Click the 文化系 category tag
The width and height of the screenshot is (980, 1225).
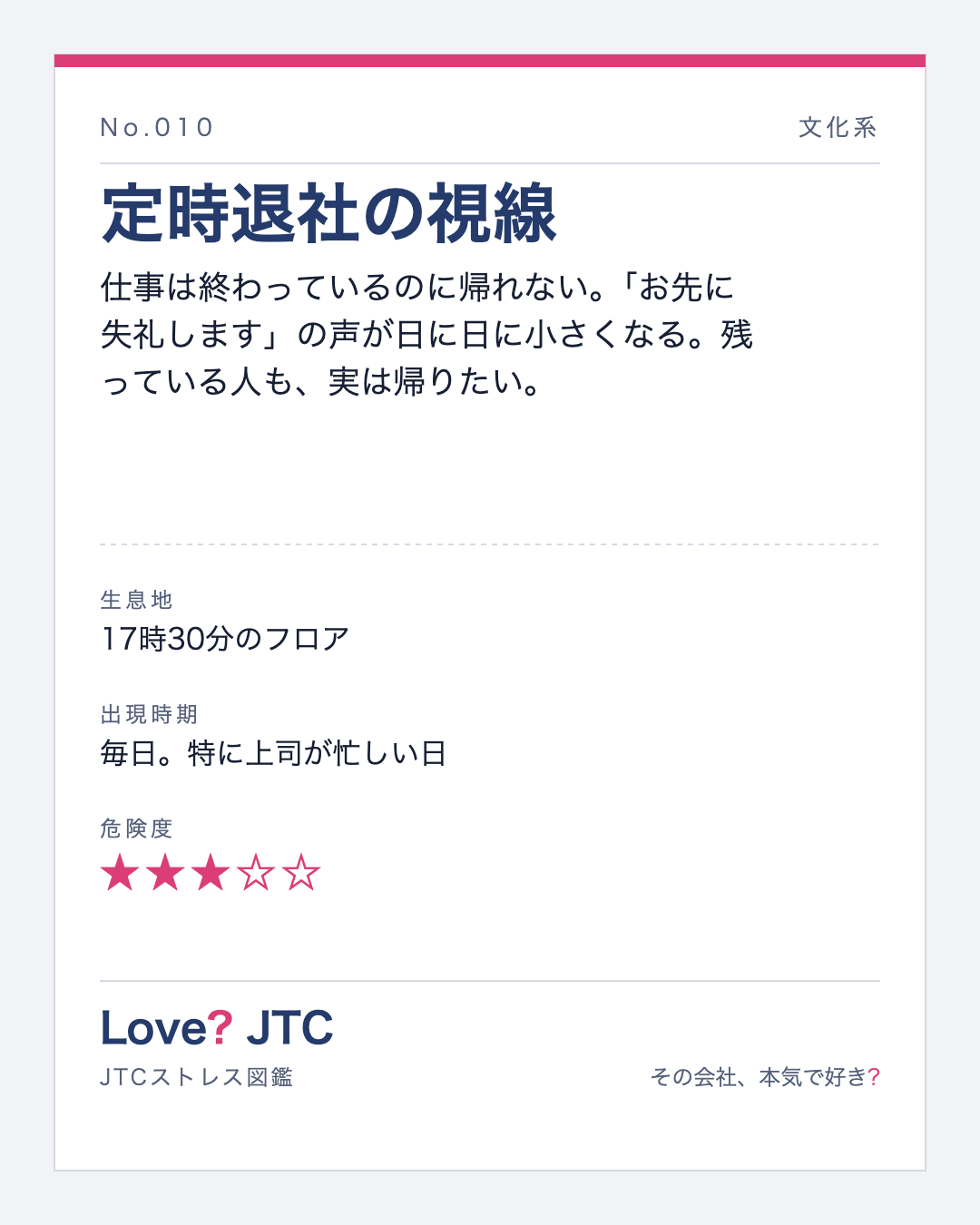coord(838,127)
